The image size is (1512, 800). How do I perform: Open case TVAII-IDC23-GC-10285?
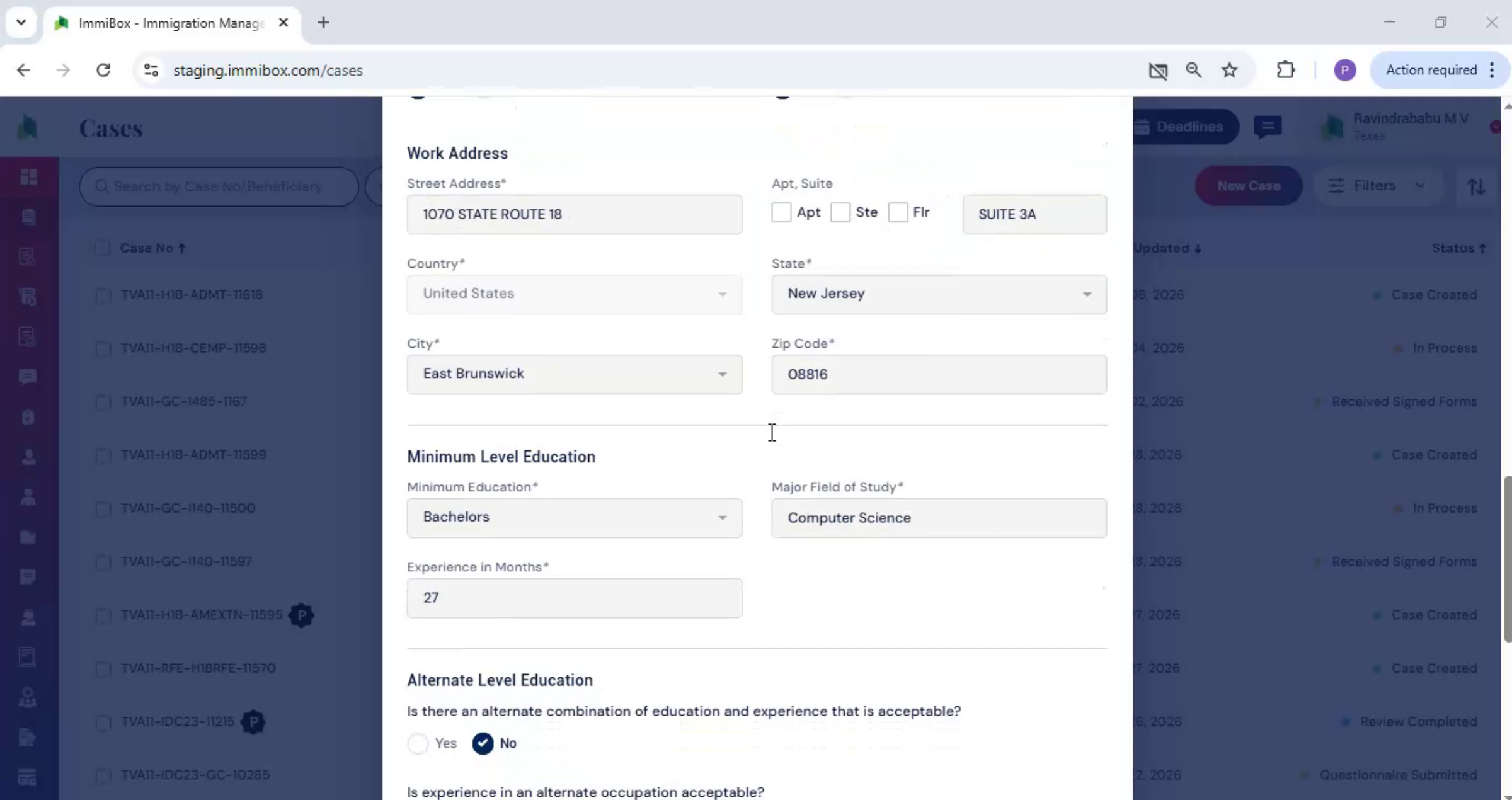(195, 775)
